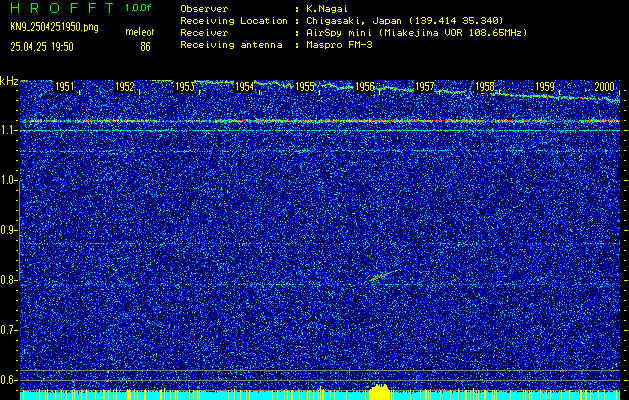Click the yellow signal peak in the bottom bar
The width and height of the screenshot is (629, 400).
click(x=379, y=392)
